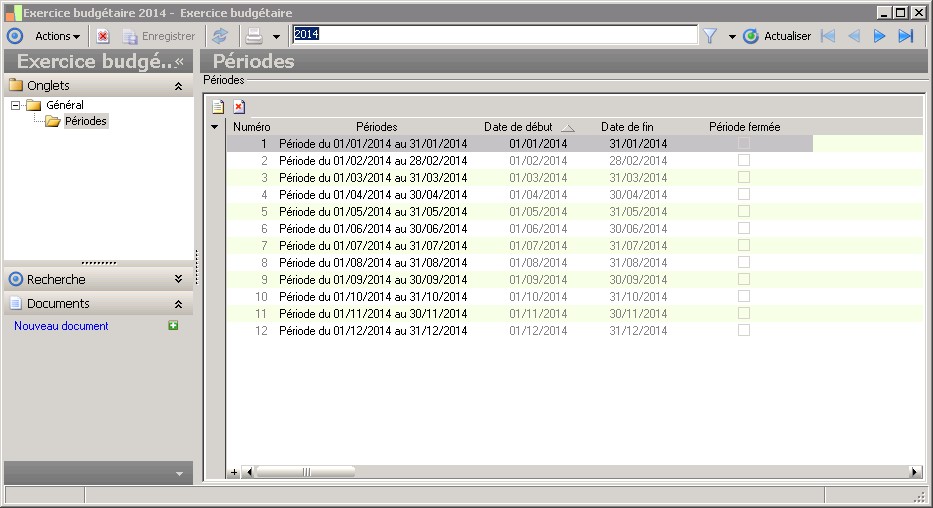Viewport: 933px width, 508px height.
Task: Click the green plus icon beside Nouveau document
Action: tap(173, 325)
